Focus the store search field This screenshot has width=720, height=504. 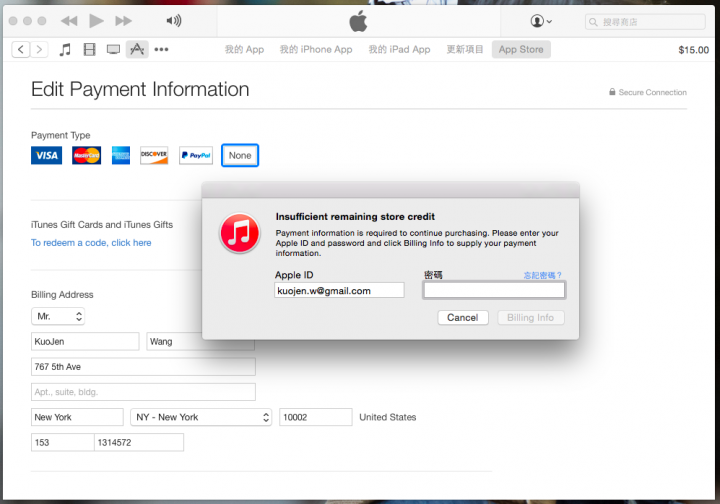click(645, 22)
